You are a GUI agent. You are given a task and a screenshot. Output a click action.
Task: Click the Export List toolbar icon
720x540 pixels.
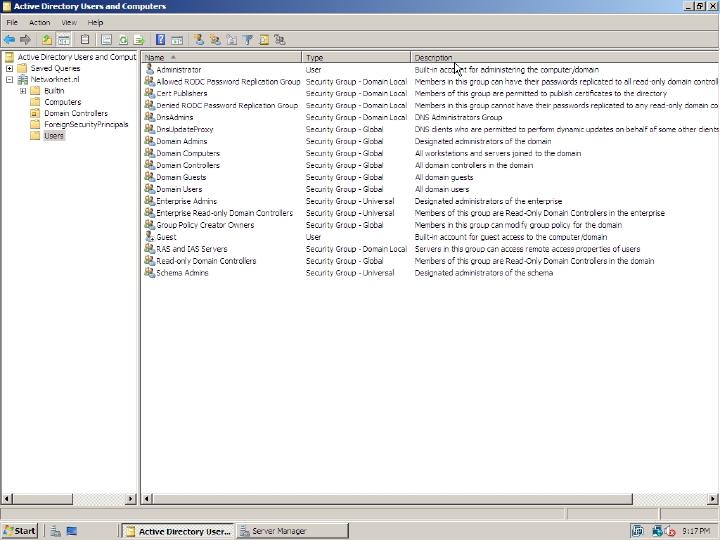[x=139, y=40]
